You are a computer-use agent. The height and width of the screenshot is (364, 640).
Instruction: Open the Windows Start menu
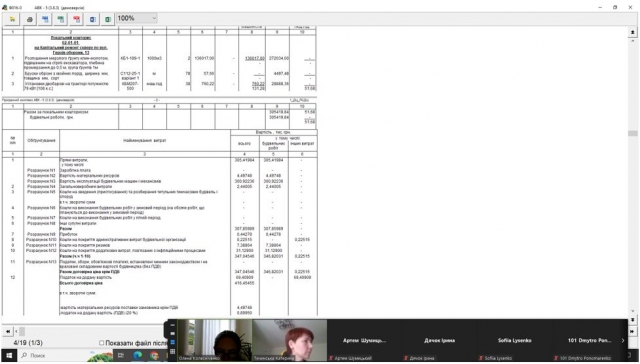(9, 355)
